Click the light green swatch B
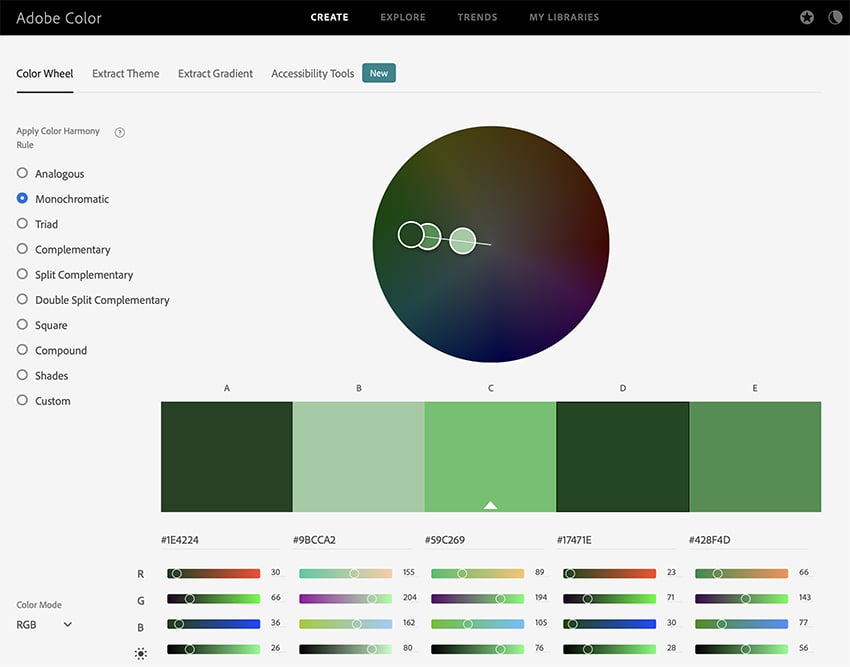 [358, 456]
